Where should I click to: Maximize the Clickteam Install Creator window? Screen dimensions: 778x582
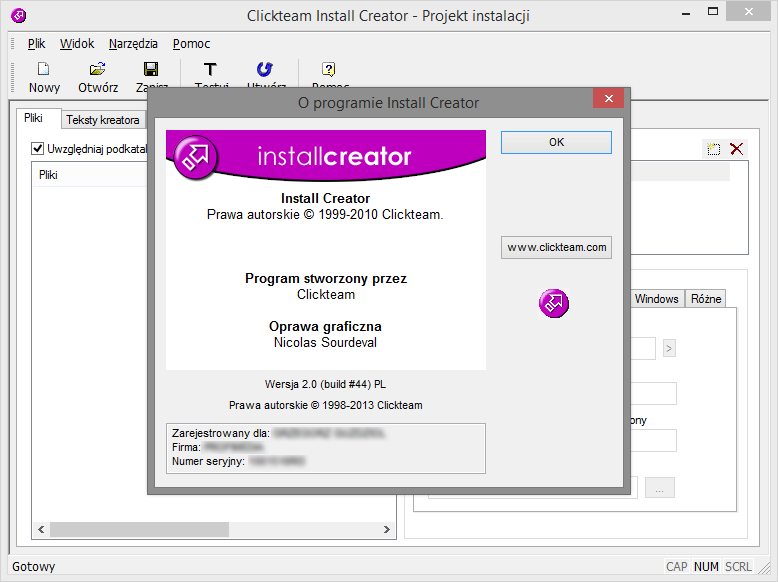click(x=713, y=12)
